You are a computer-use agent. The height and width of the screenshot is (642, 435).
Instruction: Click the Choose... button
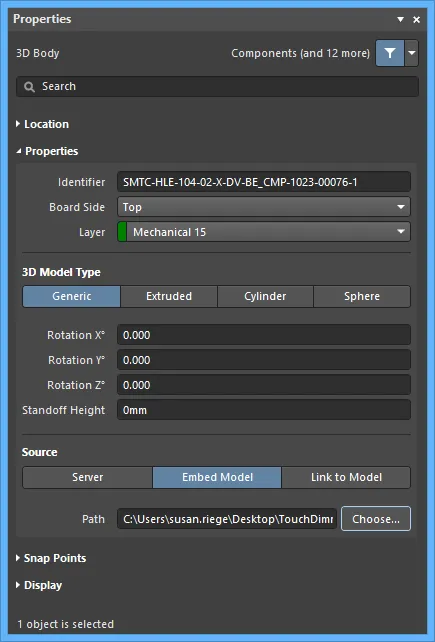click(376, 519)
